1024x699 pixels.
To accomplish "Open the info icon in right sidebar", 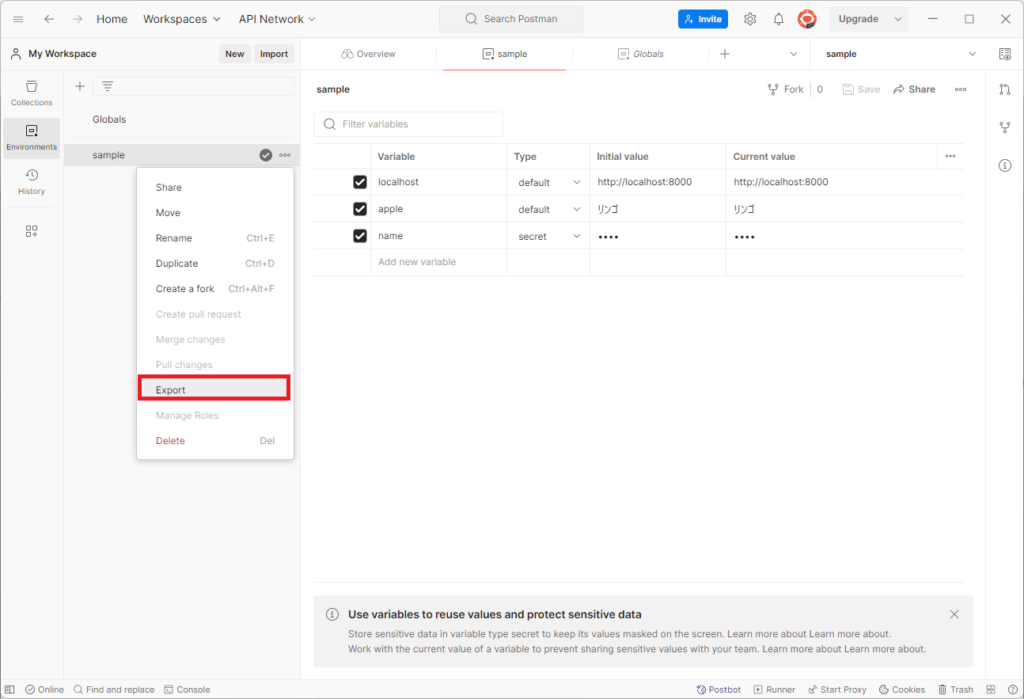I will click(1004, 165).
